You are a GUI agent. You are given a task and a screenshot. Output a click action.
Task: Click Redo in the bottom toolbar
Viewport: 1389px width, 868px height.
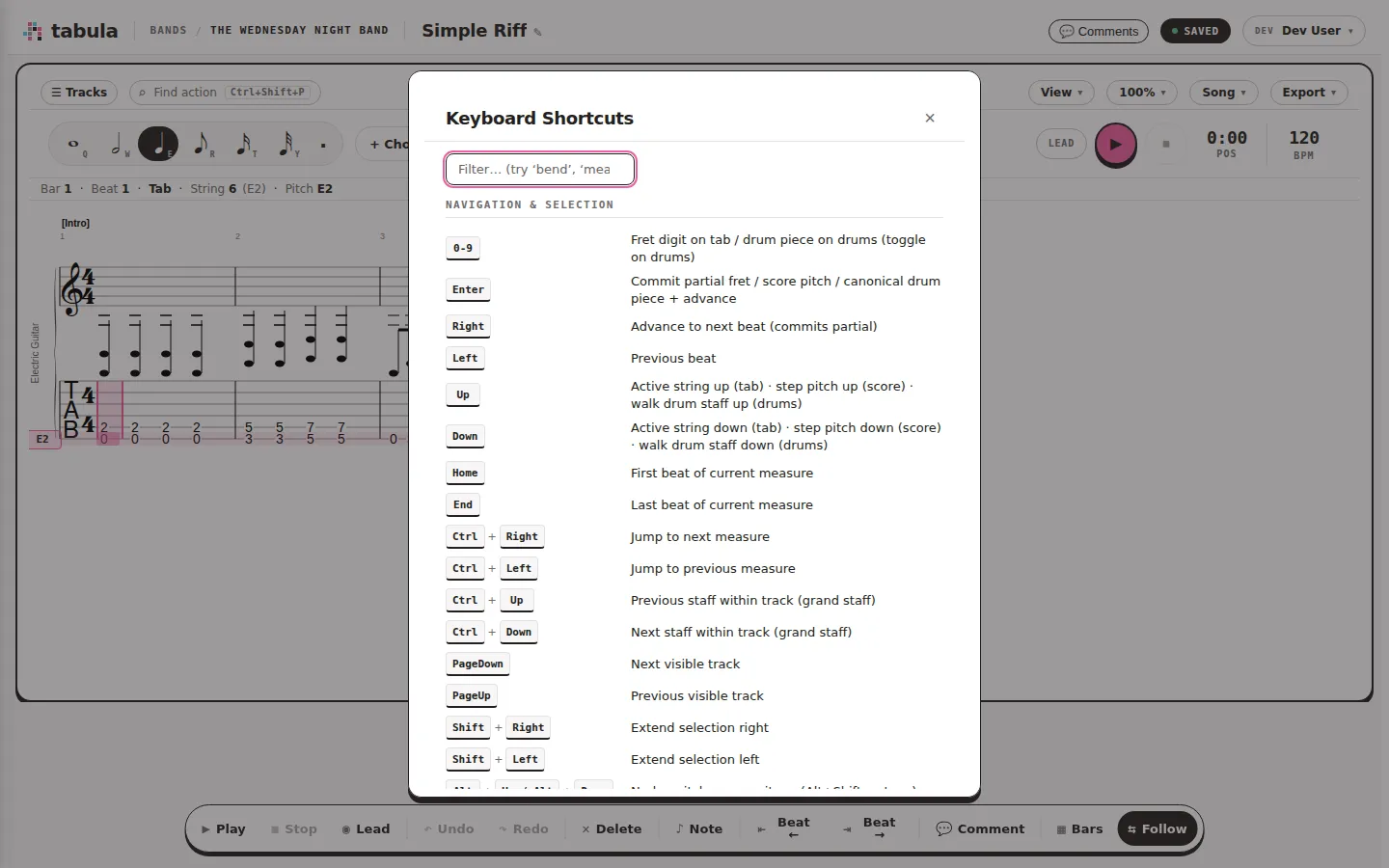pos(524,829)
